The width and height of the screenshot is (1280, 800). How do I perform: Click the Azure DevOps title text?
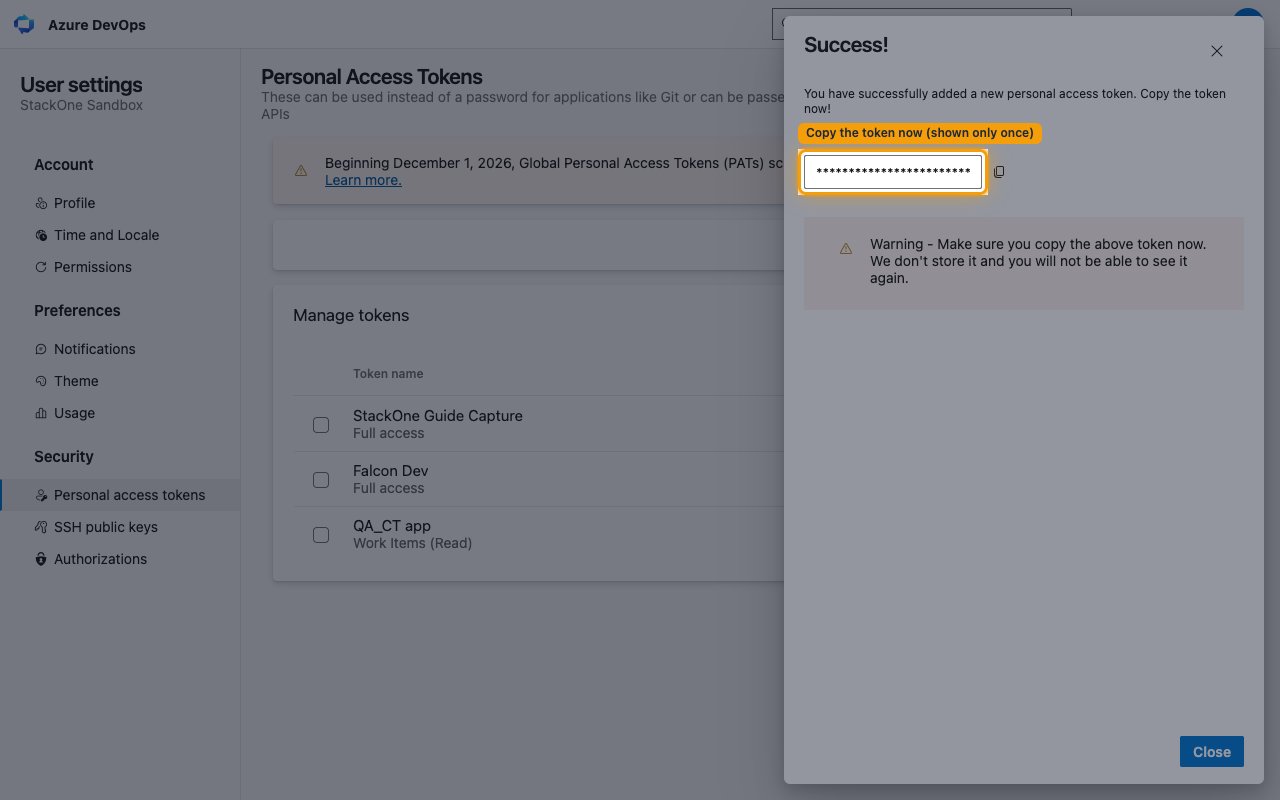coord(97,25)
